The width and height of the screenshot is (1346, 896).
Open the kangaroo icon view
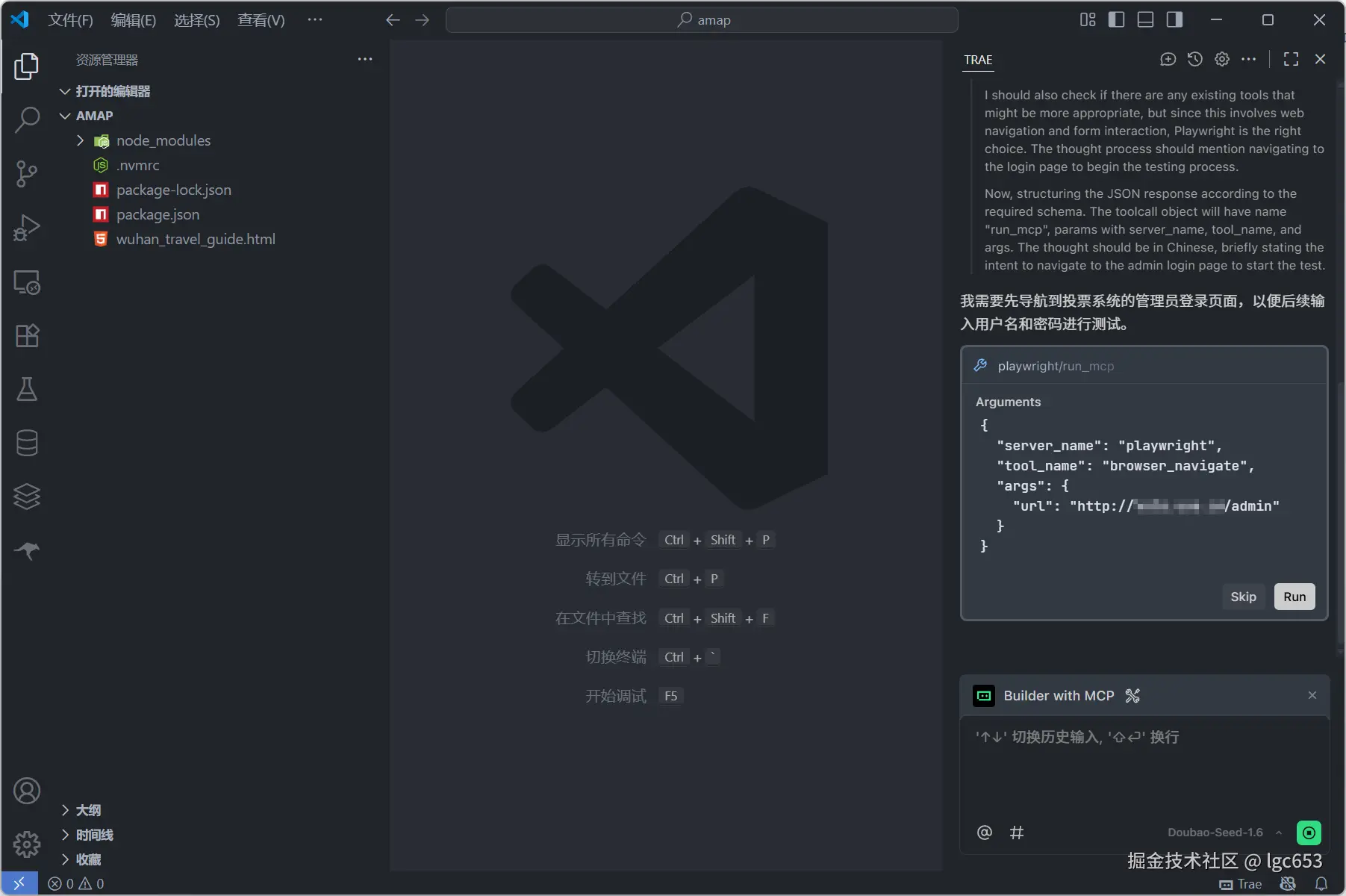[x=27, y=550]
